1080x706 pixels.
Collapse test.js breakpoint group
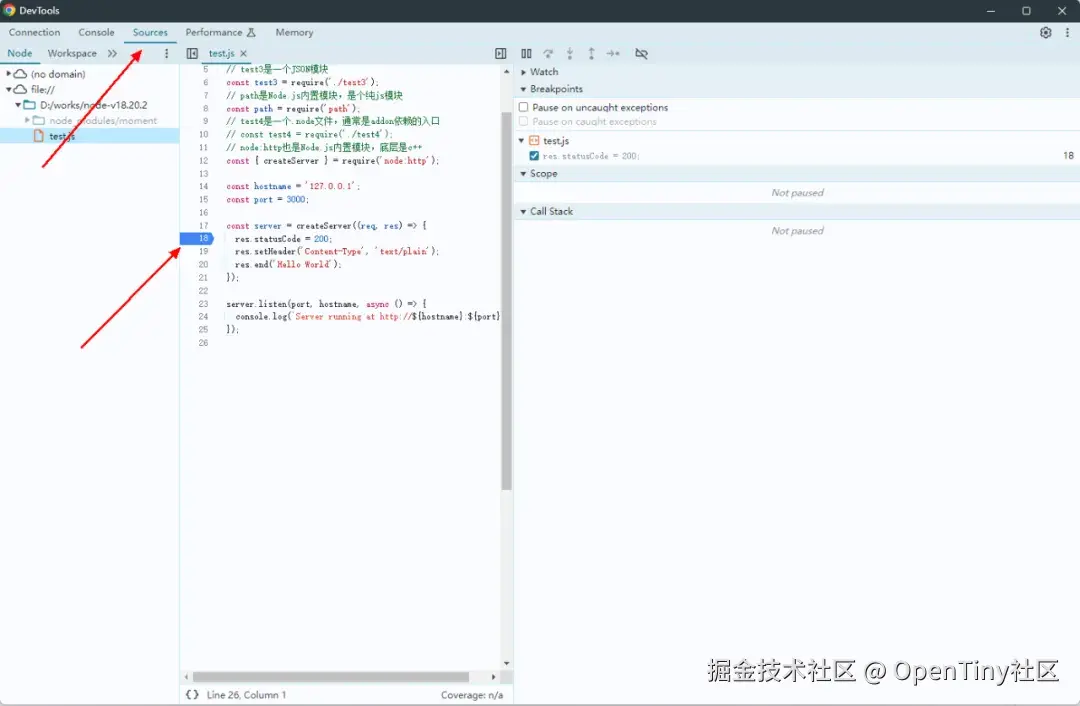pyautogui.click(x=521, y=141)
